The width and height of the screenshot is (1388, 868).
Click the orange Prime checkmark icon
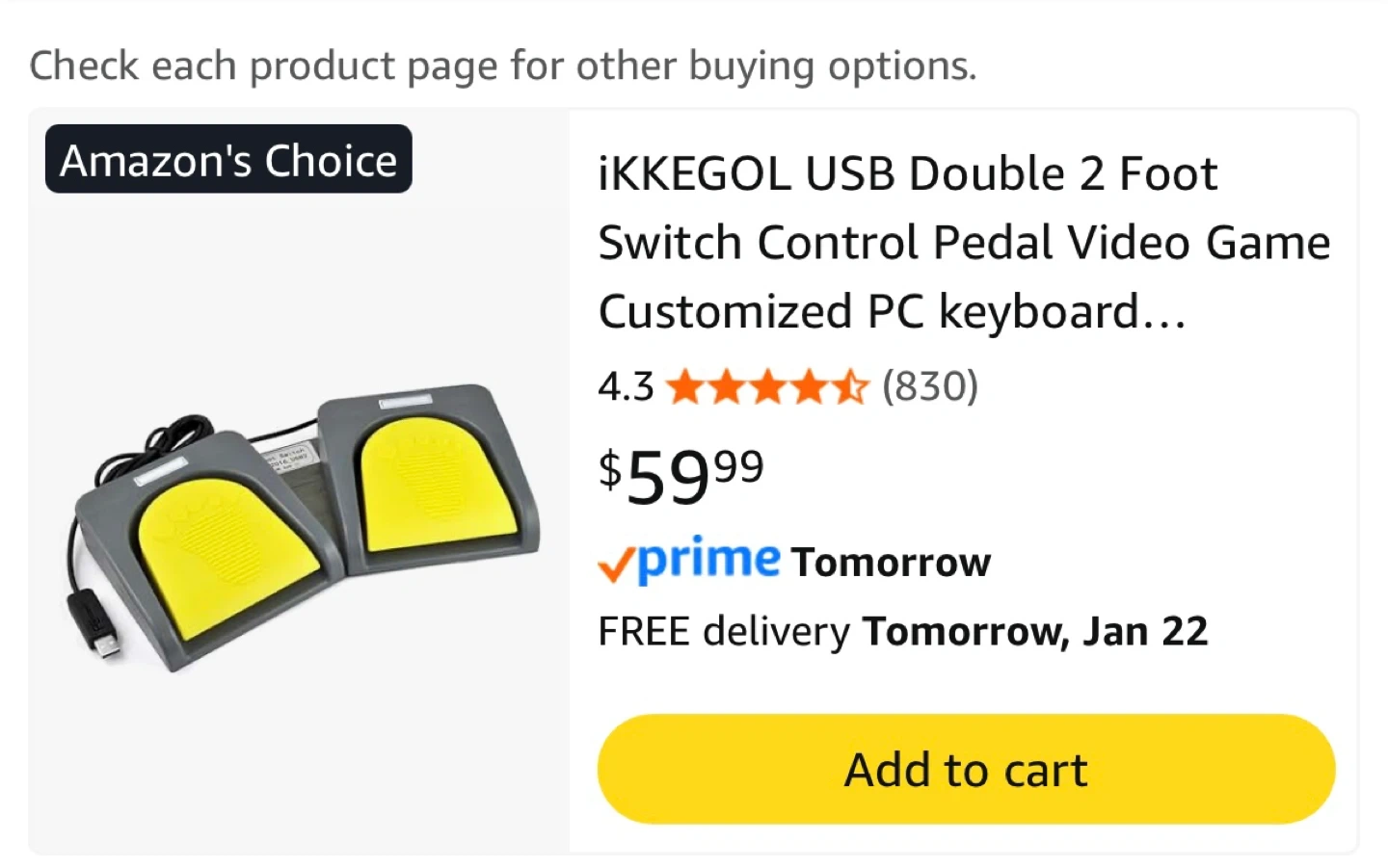point(615,564)
